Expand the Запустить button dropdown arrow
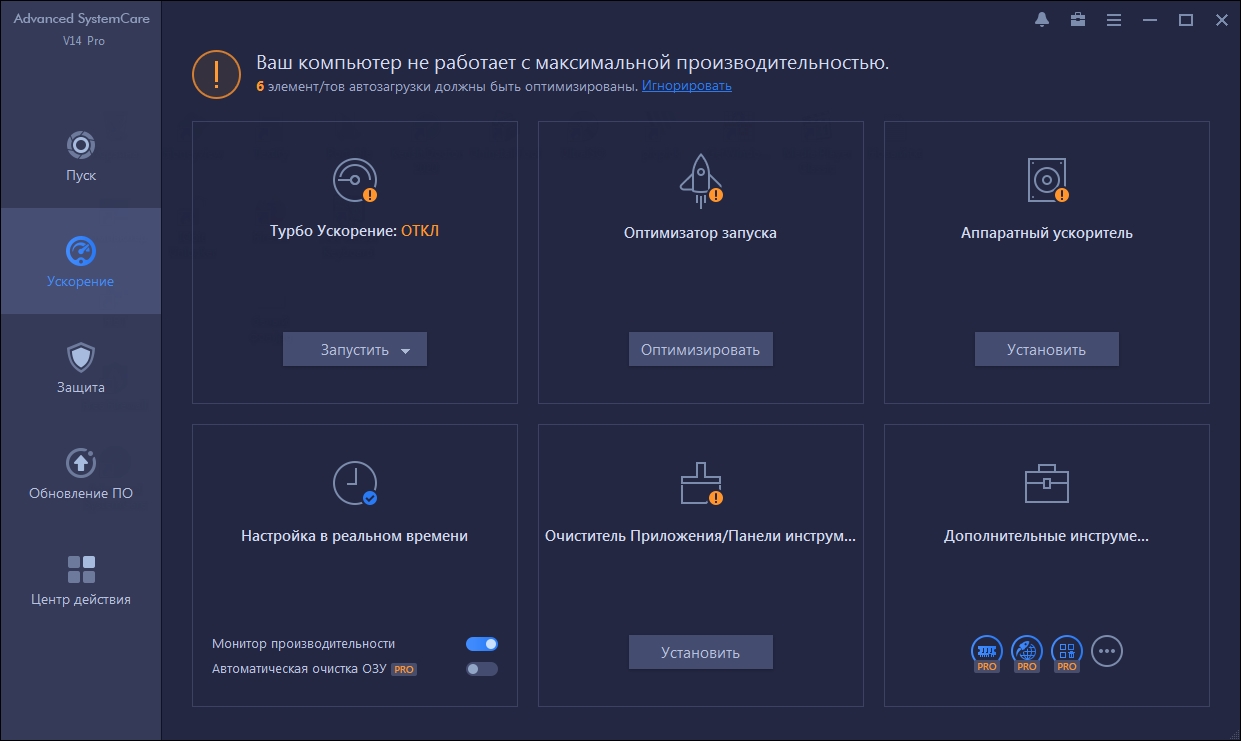The width and height of the screenshot is (1241, 741). tap(405, 351)
